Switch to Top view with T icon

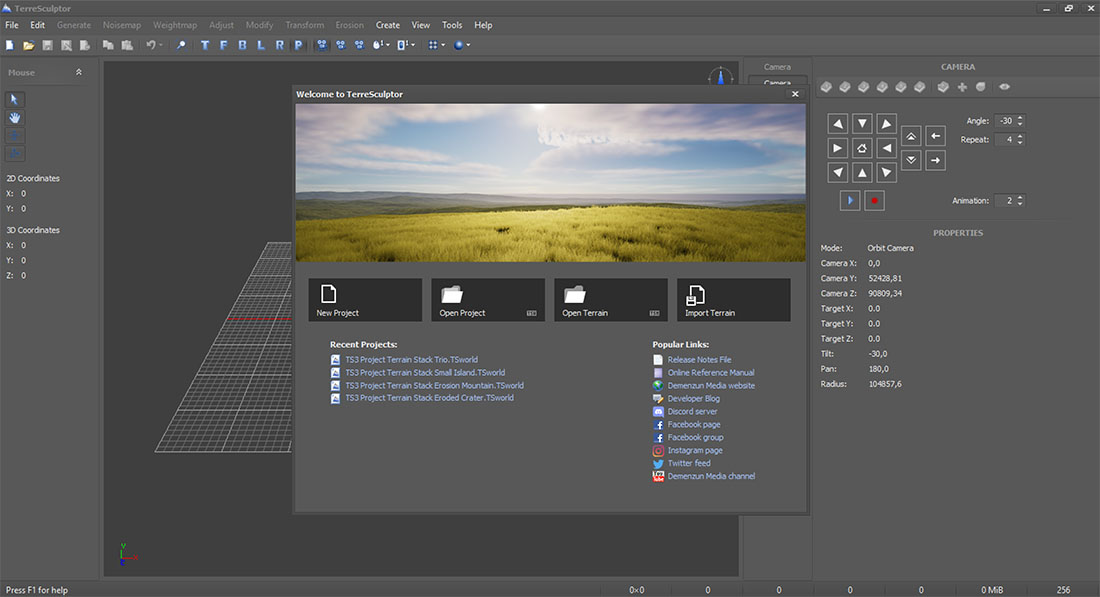coord(205,45)
